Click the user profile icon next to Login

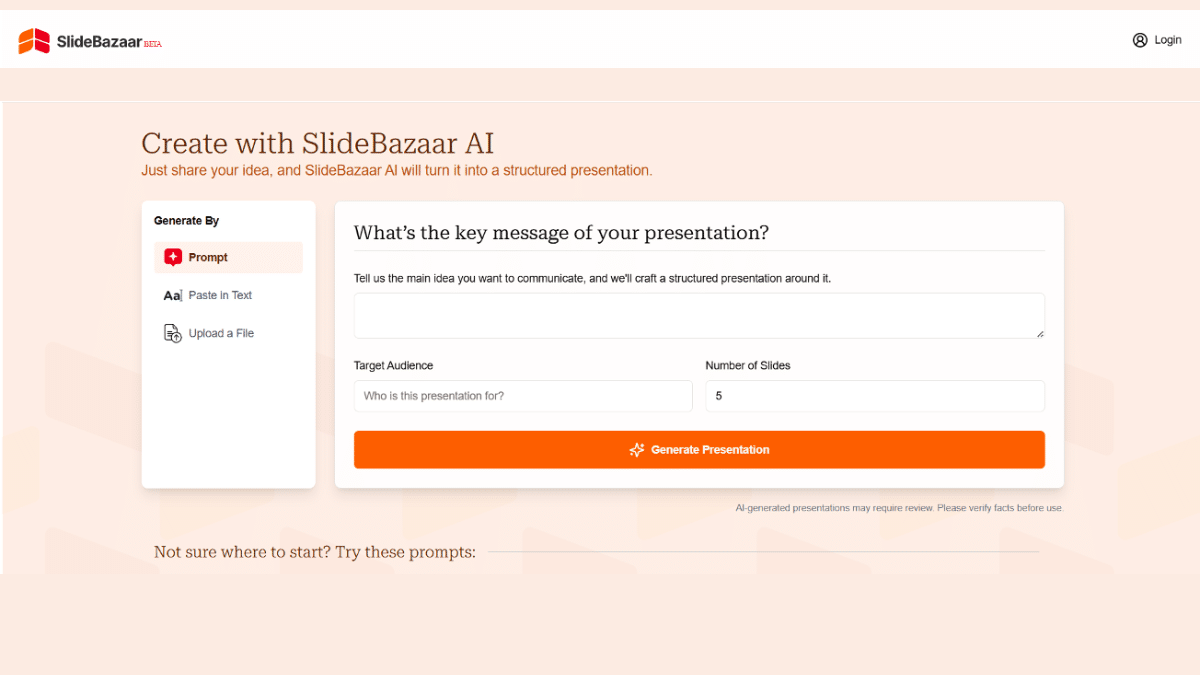[x=1139, y=39]
